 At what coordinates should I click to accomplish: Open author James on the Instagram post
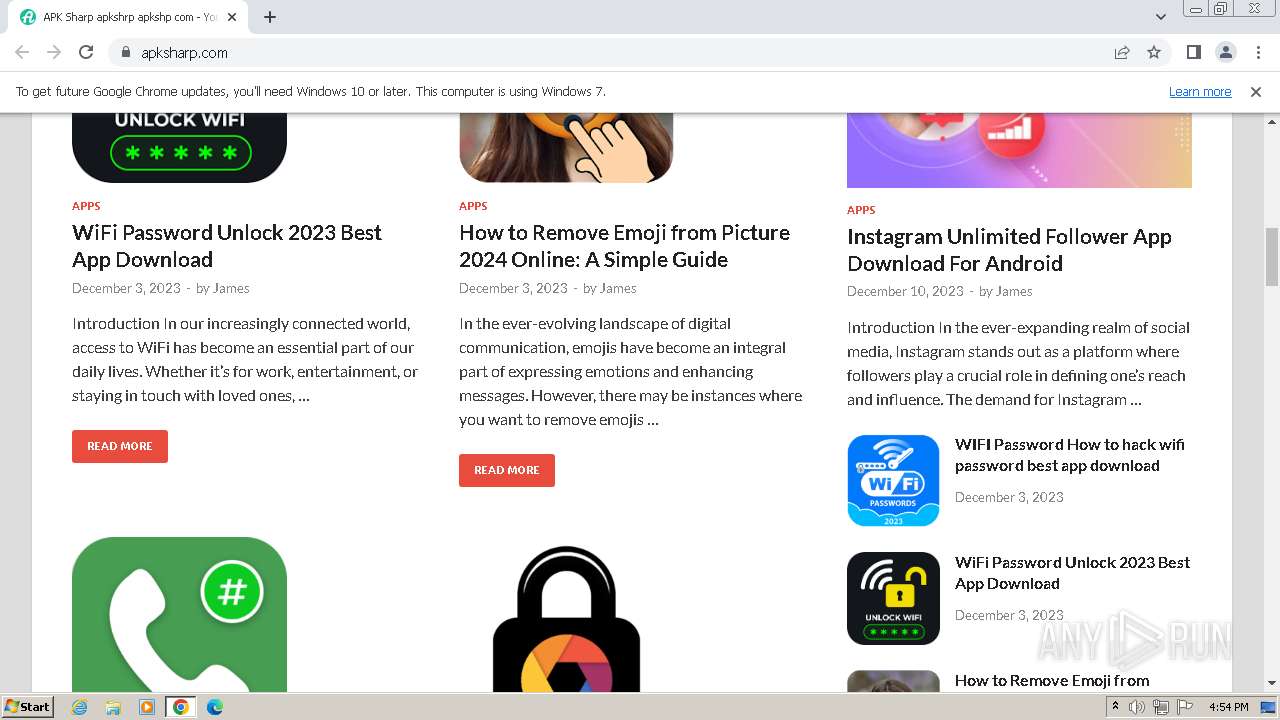(x=1014, y=291)
